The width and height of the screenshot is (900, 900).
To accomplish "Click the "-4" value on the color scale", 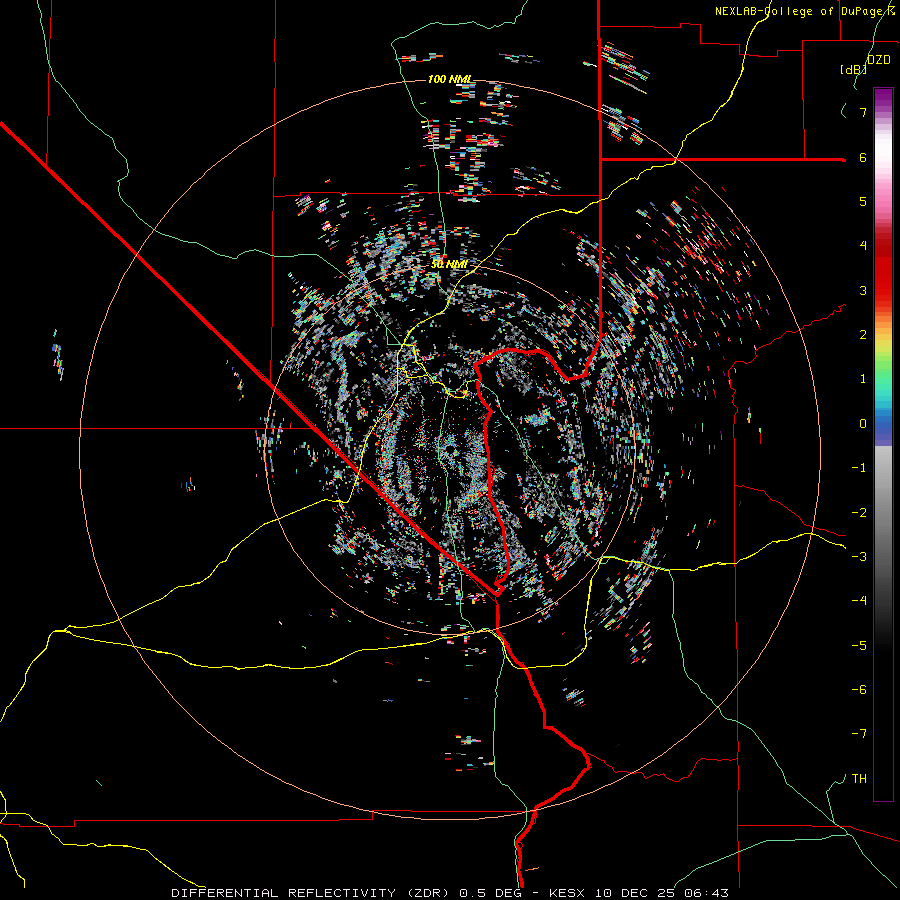I will (859, 600).
